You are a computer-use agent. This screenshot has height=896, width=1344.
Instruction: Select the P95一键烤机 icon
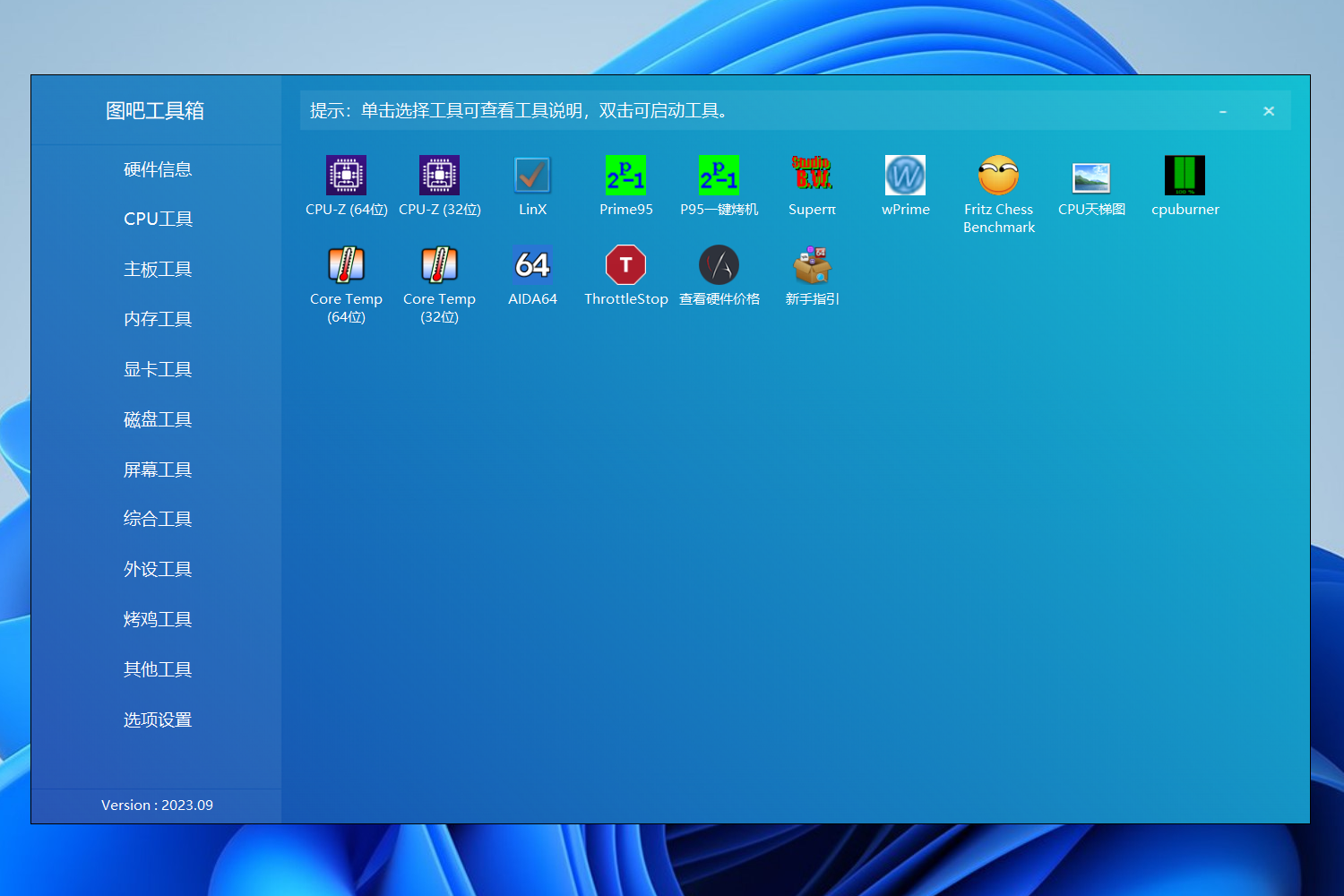[x=719, y=175]
